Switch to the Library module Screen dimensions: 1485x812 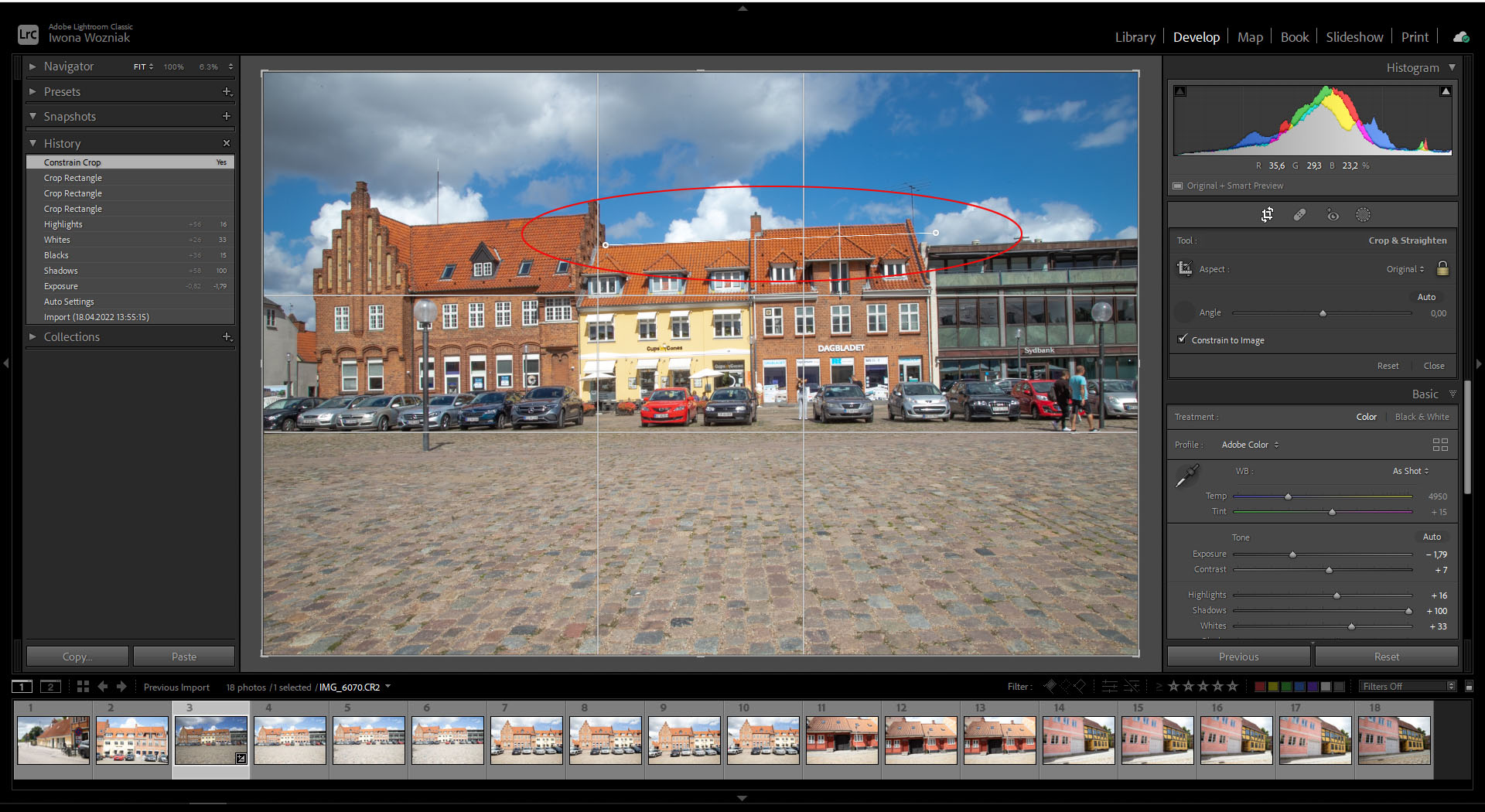(x=1135, y=37)
